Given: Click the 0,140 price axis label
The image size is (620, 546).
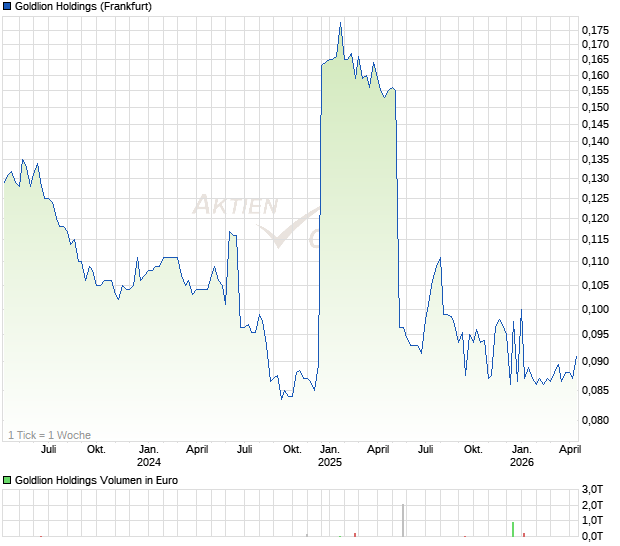Looking at the screenshot, I should tap(595, 141).
